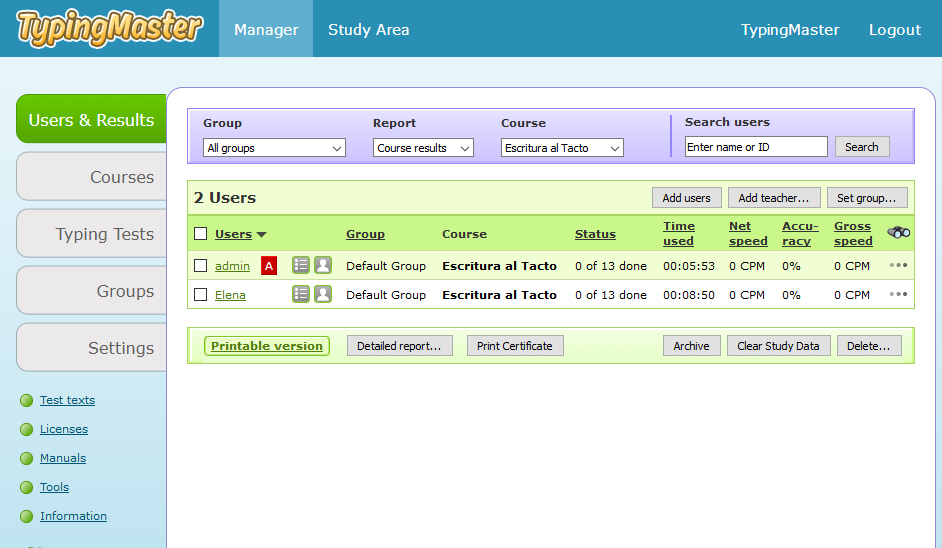This screenshot has width=942, height=548.
Task: Switch to the Manager tab
Action: coord(266,29)
